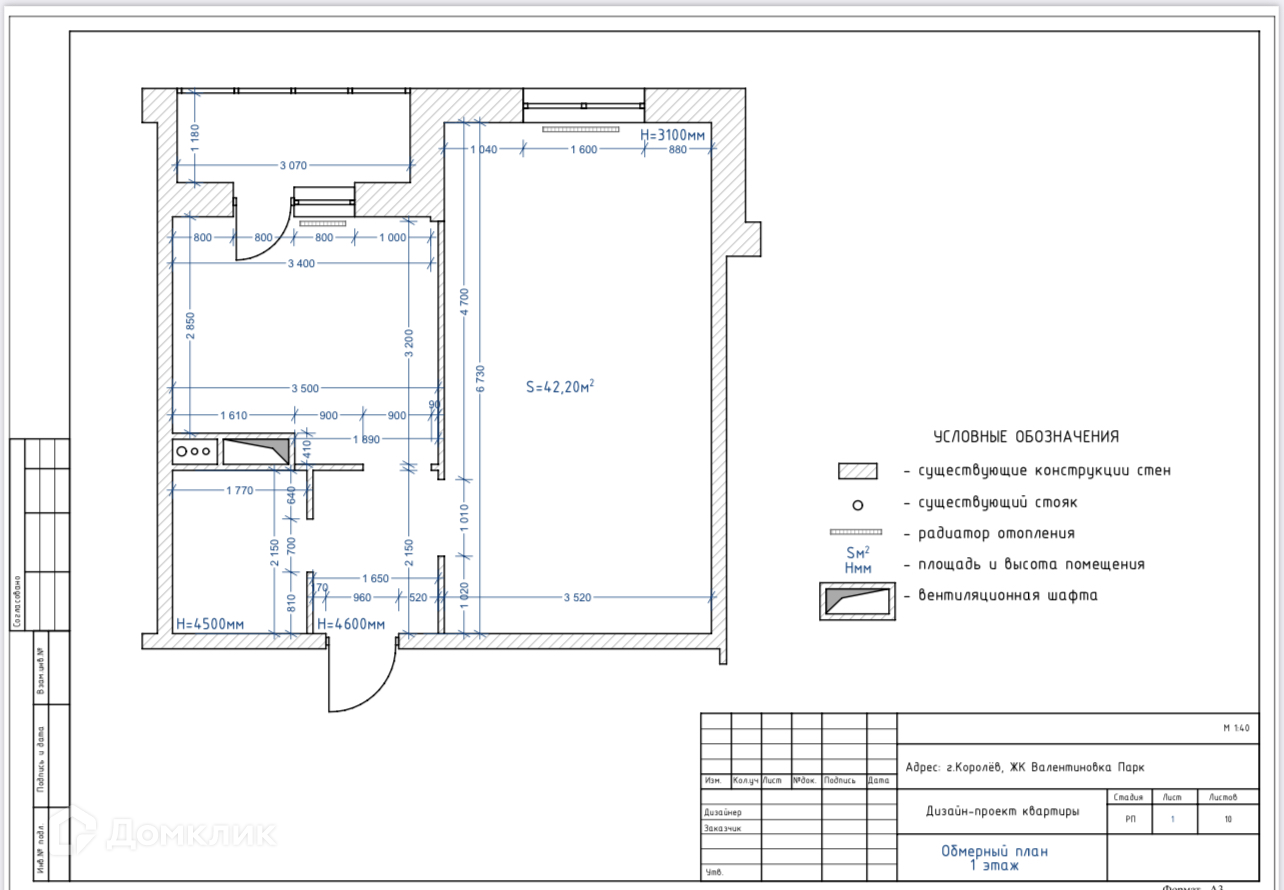Click the window width dimension 1 600
Image resolution: width=1284 pixels, height=890 pixels.
click(583, 149)
